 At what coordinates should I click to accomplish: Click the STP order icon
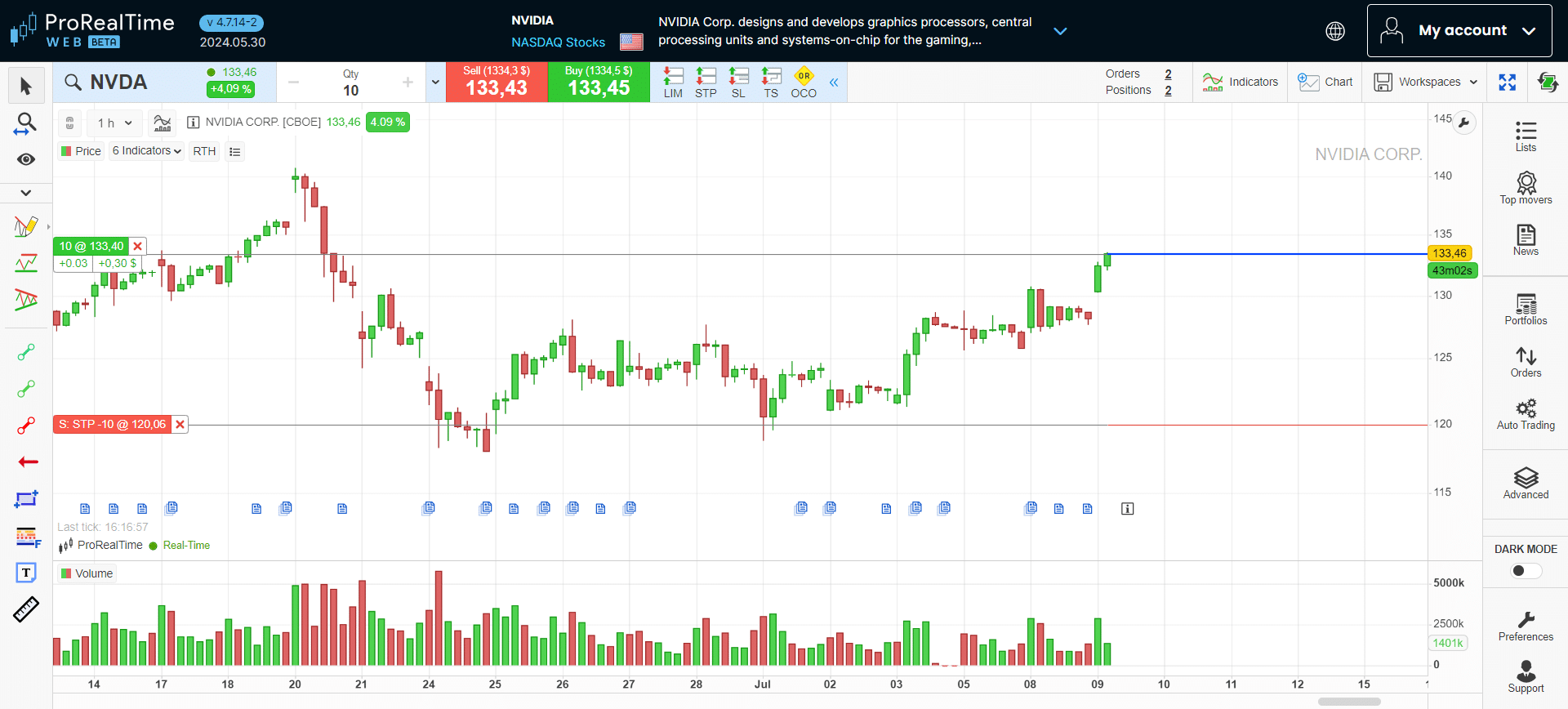pyautogui.click(x=706, y=82)
